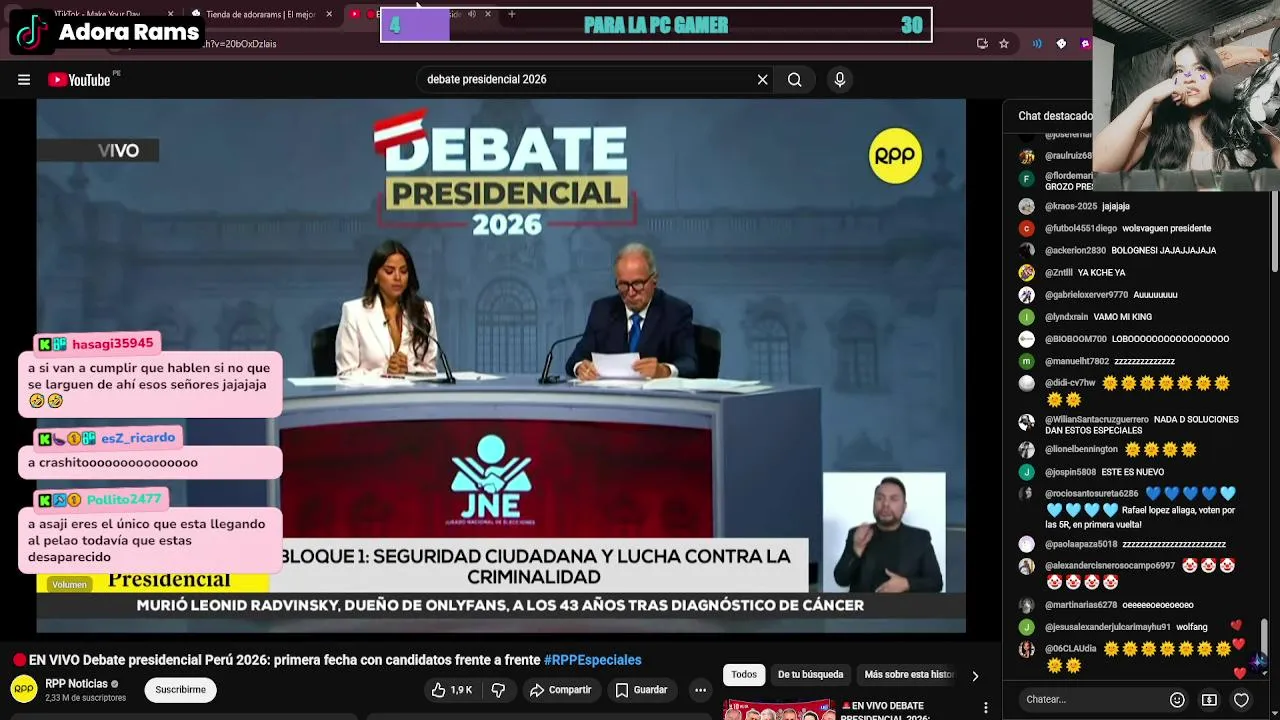This screenshot has height=720, width=1280.
Task: Clear the search query with the X
Action: pyautogui.click(x=762, y=80)
